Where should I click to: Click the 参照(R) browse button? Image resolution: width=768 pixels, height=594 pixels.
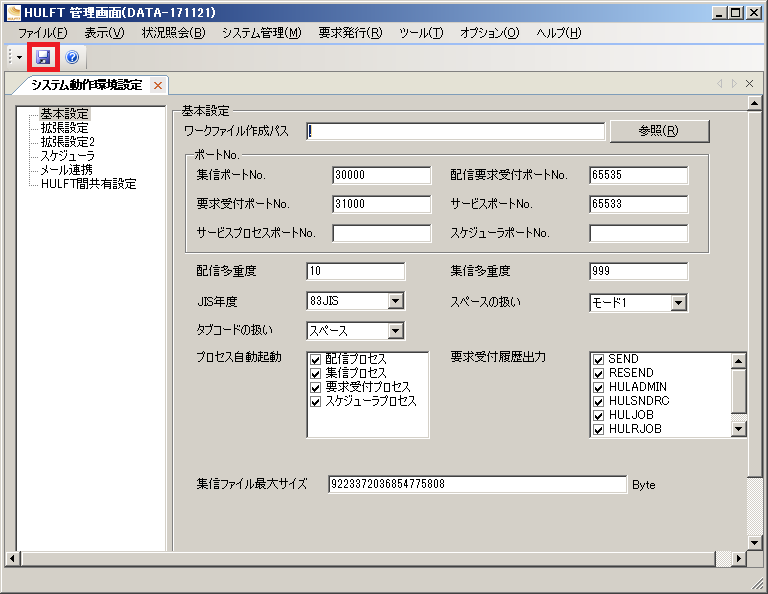pos(659,131)
